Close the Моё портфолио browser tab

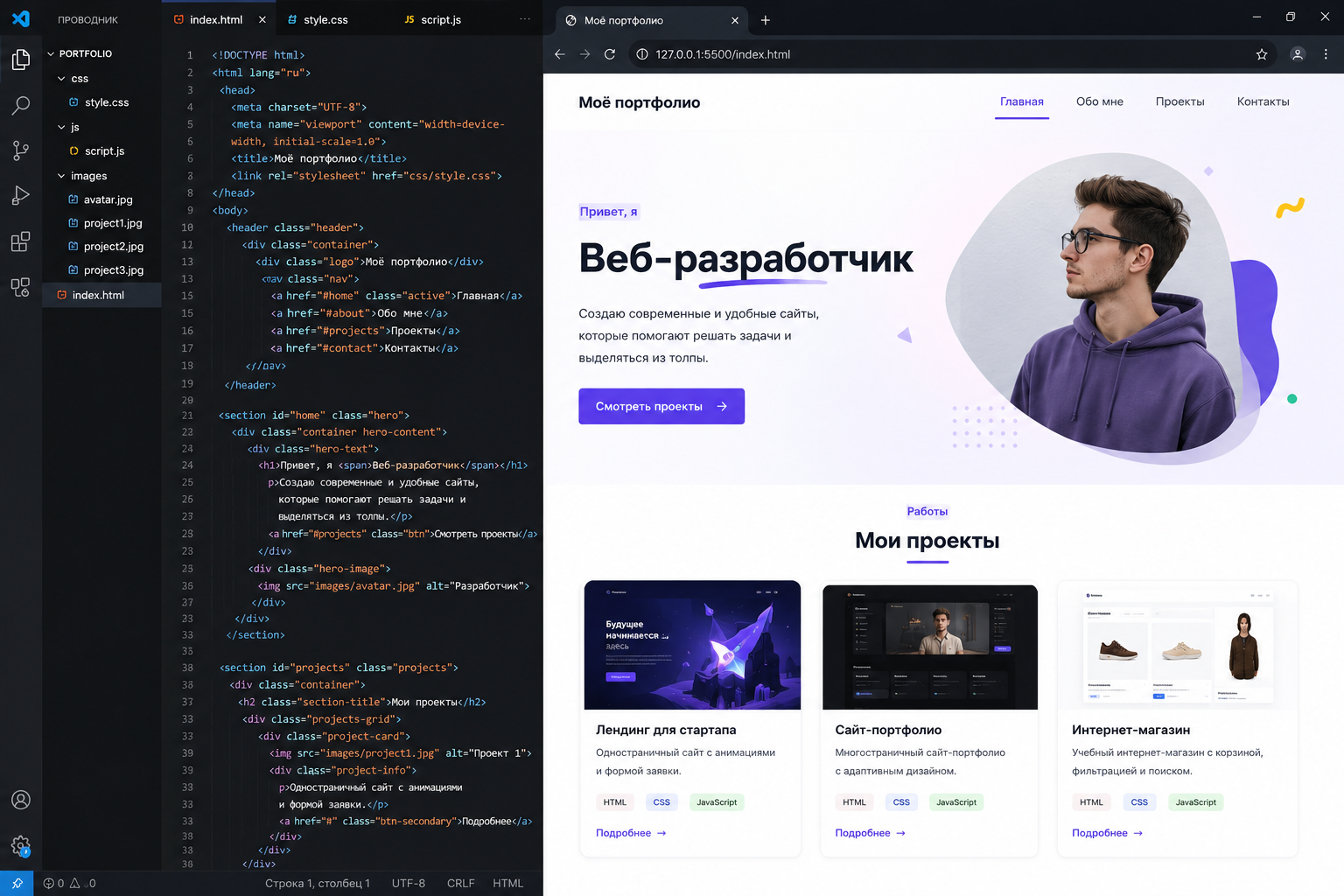[x=735, y=20]
